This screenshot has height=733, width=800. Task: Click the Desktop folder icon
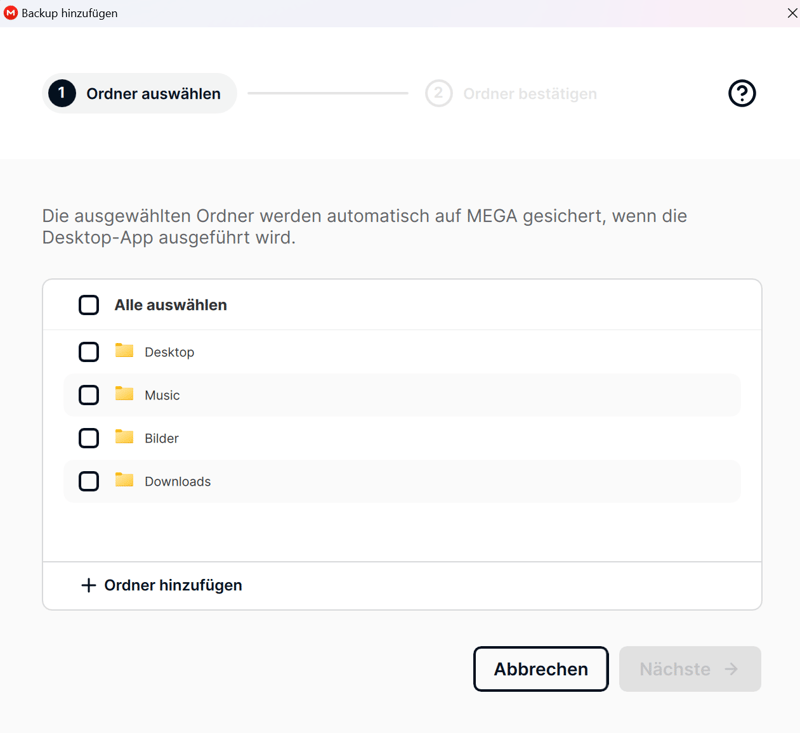pos(124,351)
